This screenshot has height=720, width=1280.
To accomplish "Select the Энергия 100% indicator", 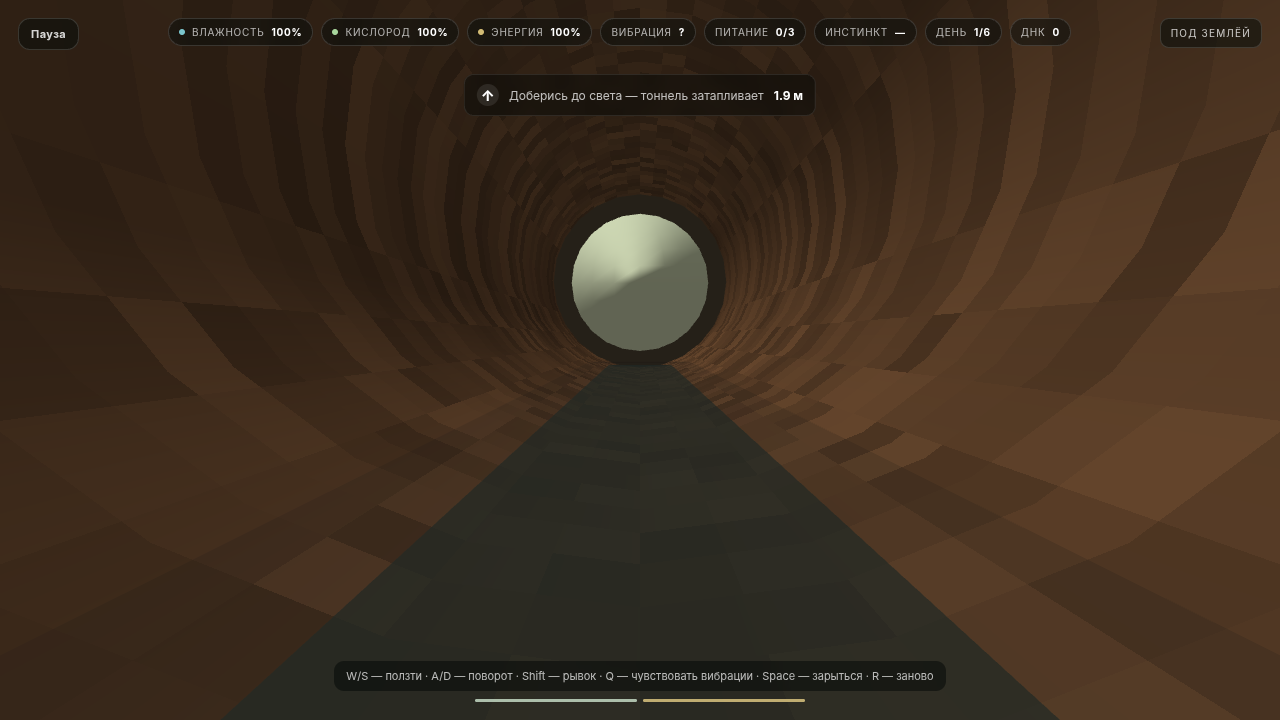I will [529, 32].
